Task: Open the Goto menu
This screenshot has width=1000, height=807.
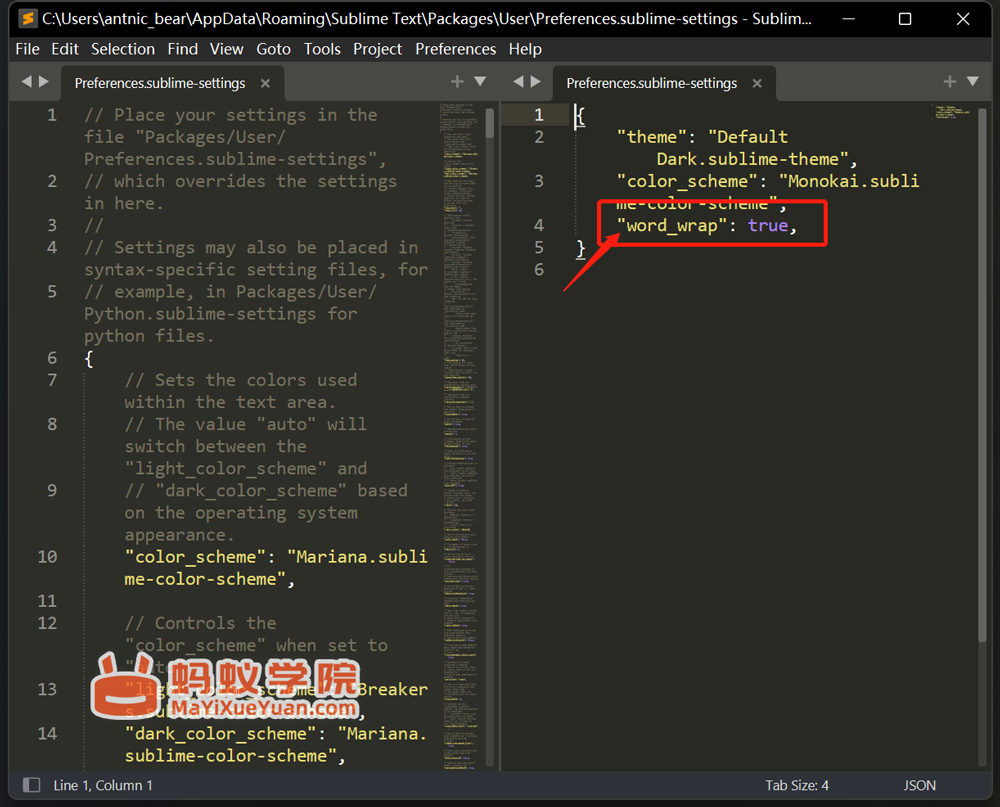Action: tap(274, 49)
